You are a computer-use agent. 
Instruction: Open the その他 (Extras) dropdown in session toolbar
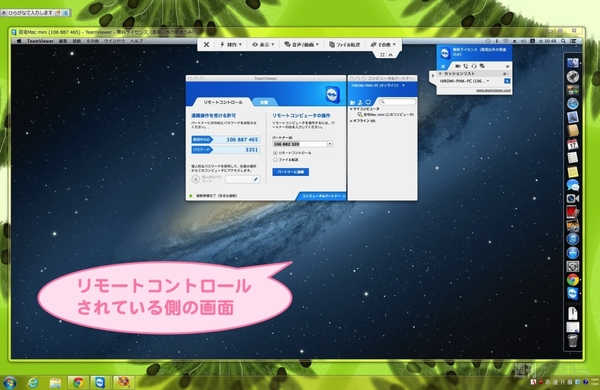pos(383,44)
